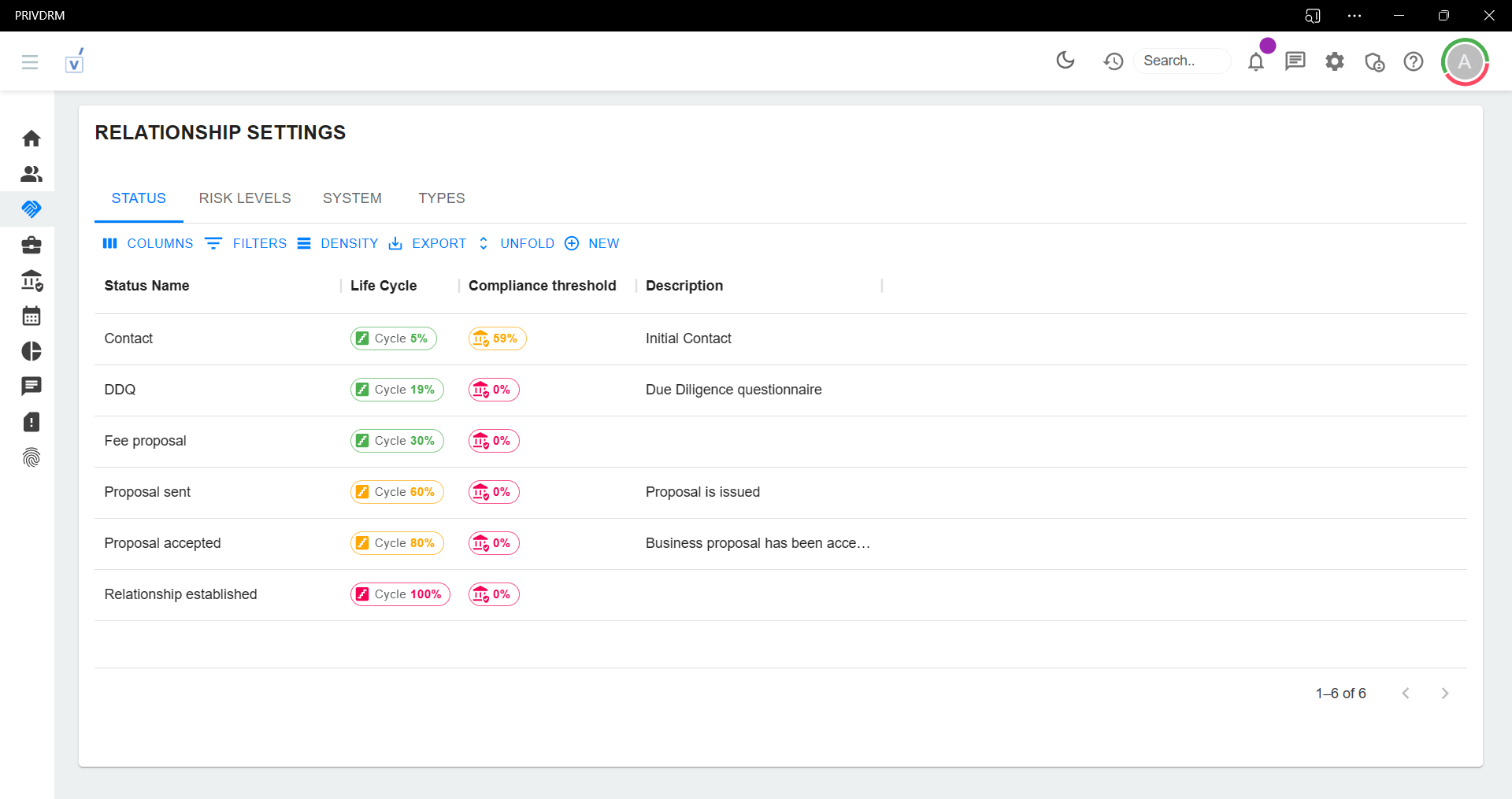
Task: Open the hamburger navigation menu
Action: coord(30,61)
